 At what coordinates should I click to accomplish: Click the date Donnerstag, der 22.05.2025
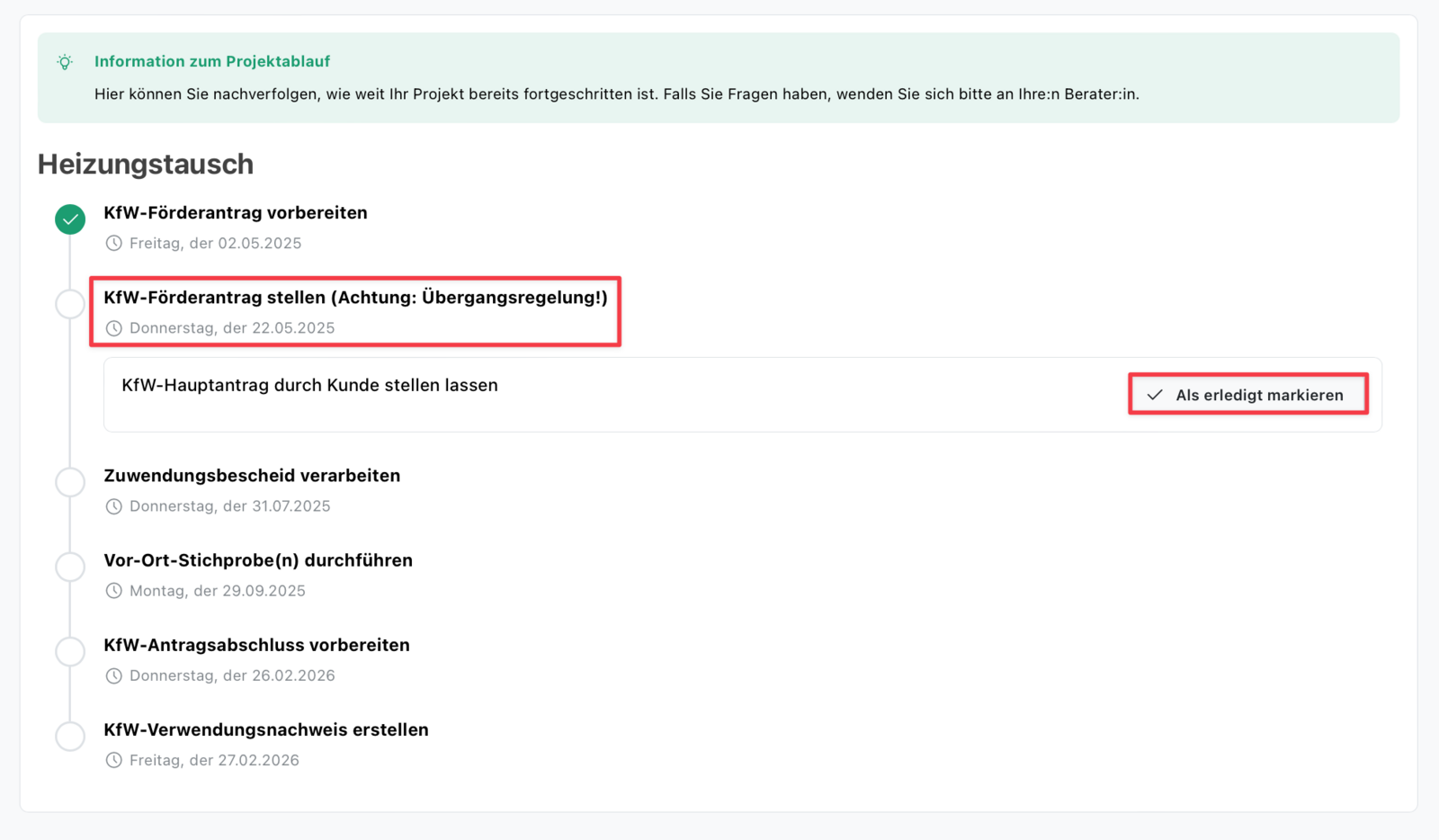point(232,327)
